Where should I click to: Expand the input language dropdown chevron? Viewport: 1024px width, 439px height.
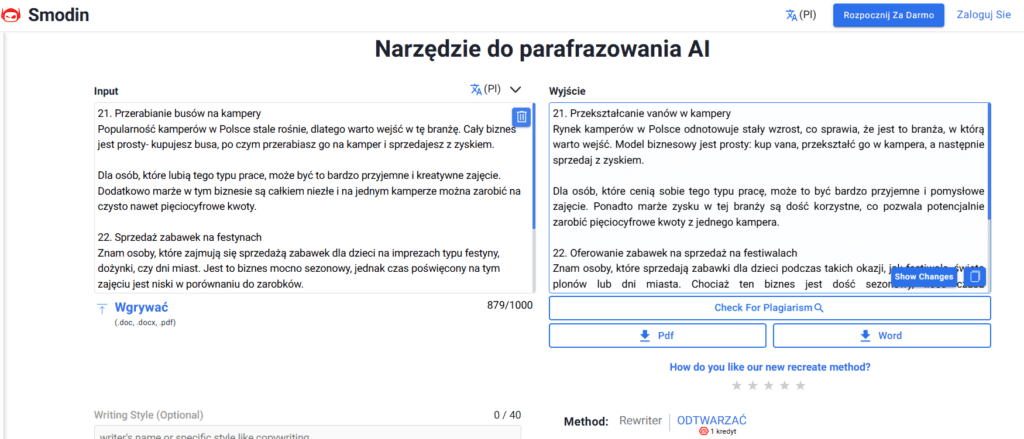click(x=516, y=89)
